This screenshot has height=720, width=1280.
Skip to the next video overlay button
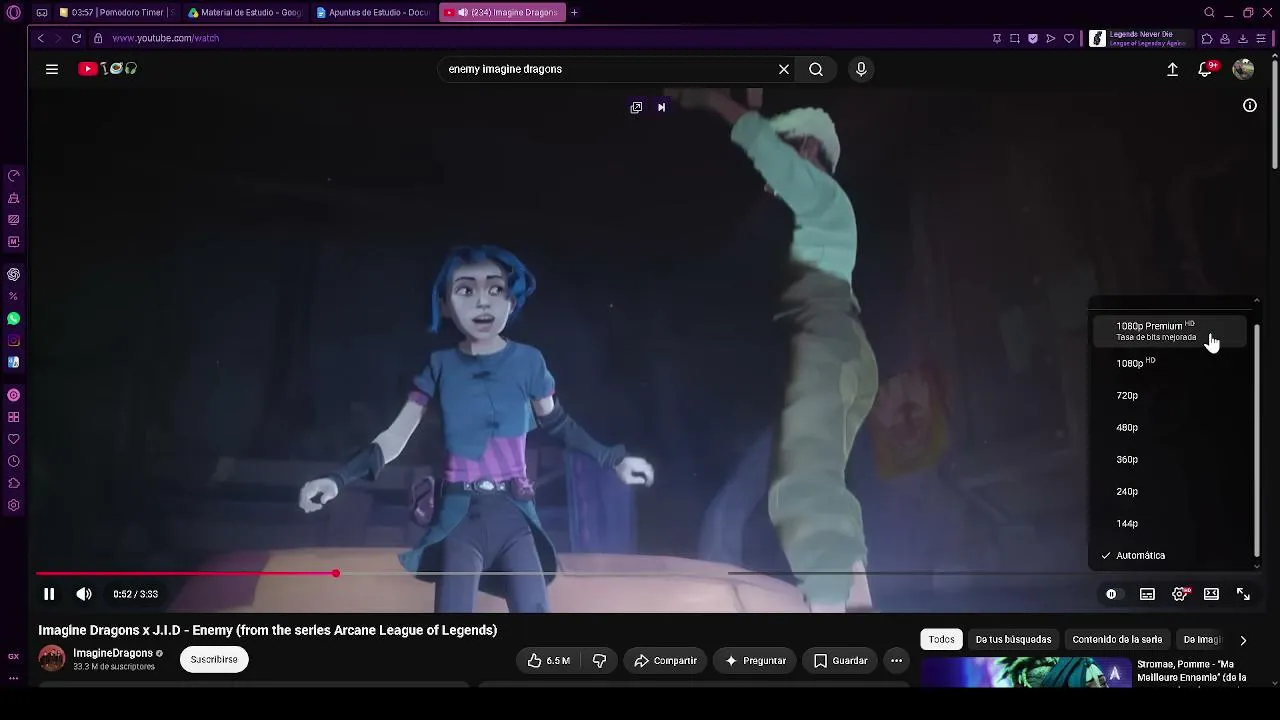point(661,107)
